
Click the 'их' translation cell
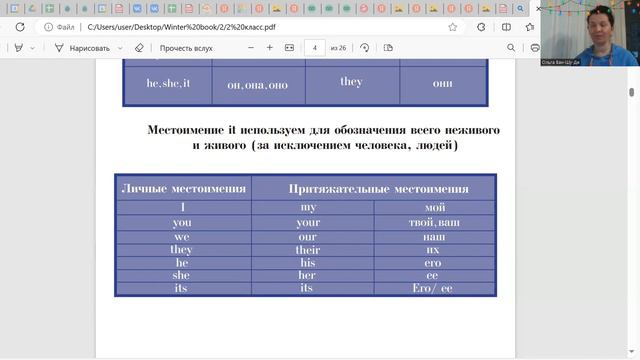[433, 250]
